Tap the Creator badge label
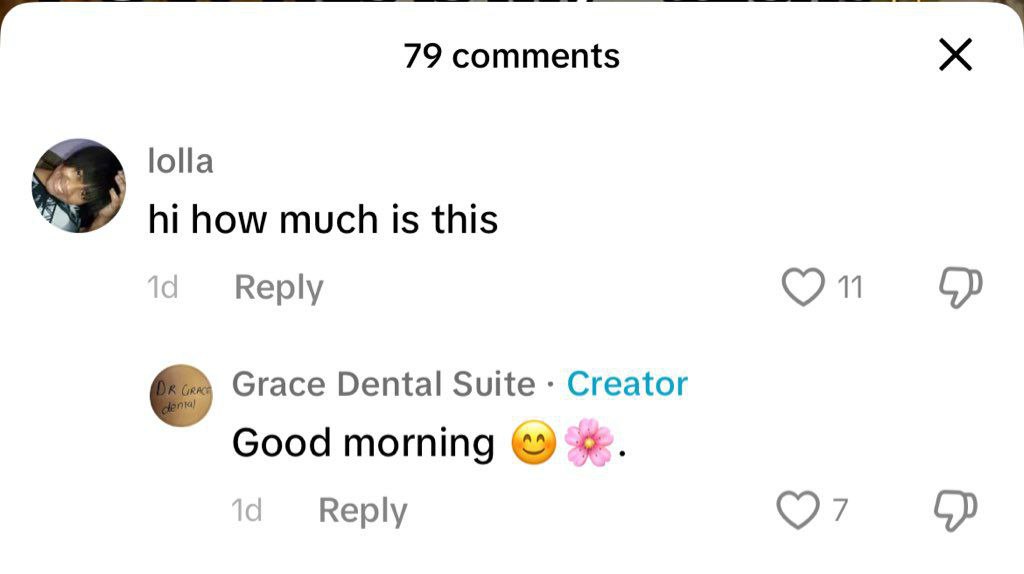Viewport: 1024px width, 574px height. (627, 384)
